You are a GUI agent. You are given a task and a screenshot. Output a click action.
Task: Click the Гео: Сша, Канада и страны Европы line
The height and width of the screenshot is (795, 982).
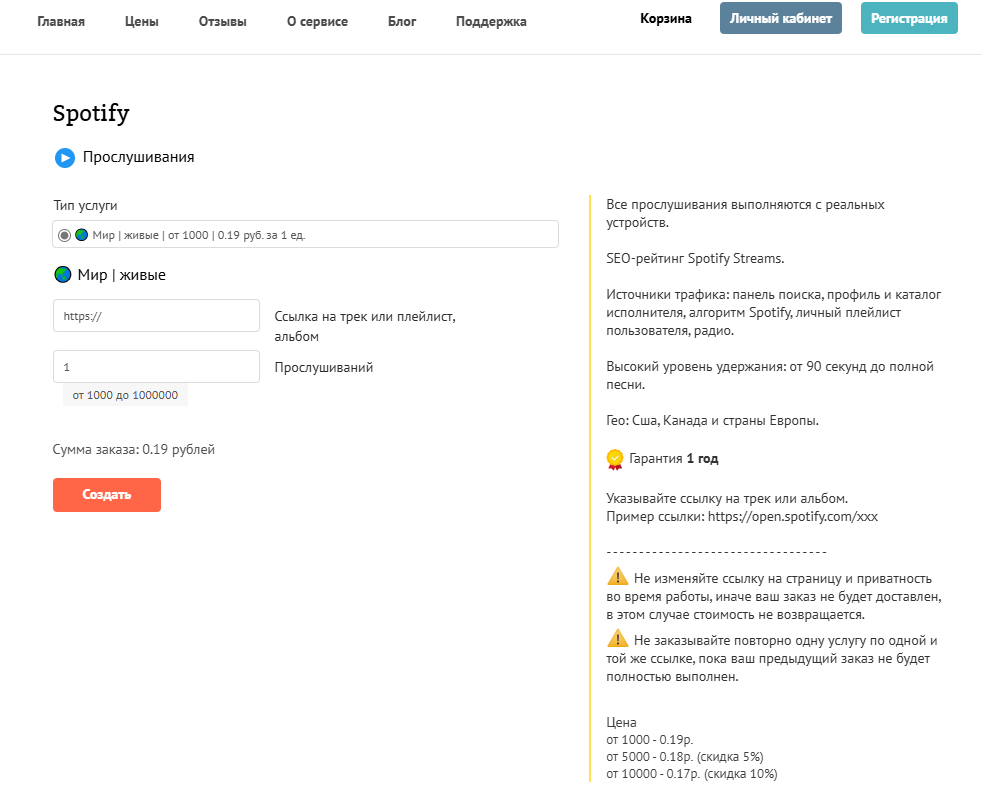[713, 420]
